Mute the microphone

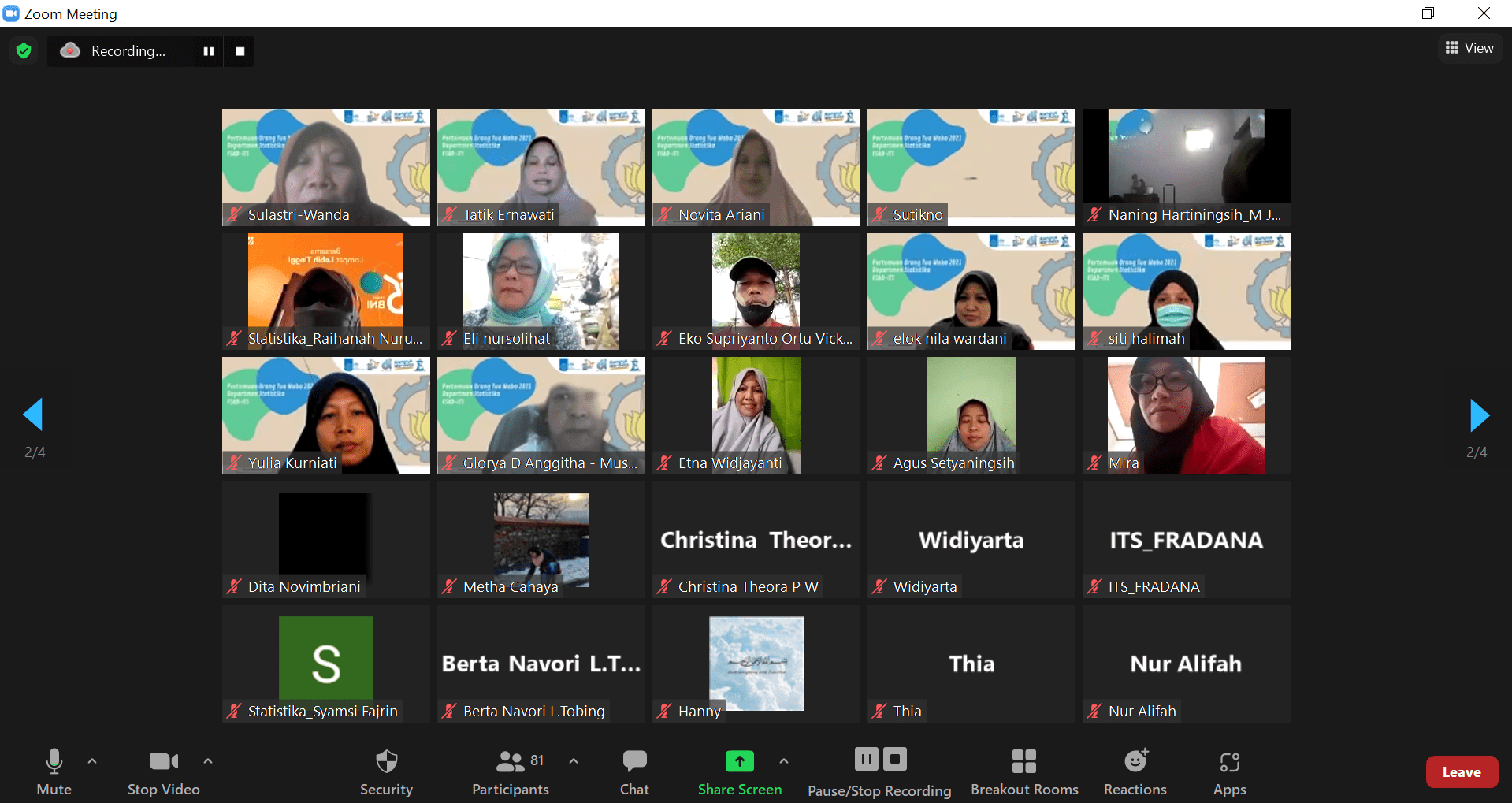[54, 771]
